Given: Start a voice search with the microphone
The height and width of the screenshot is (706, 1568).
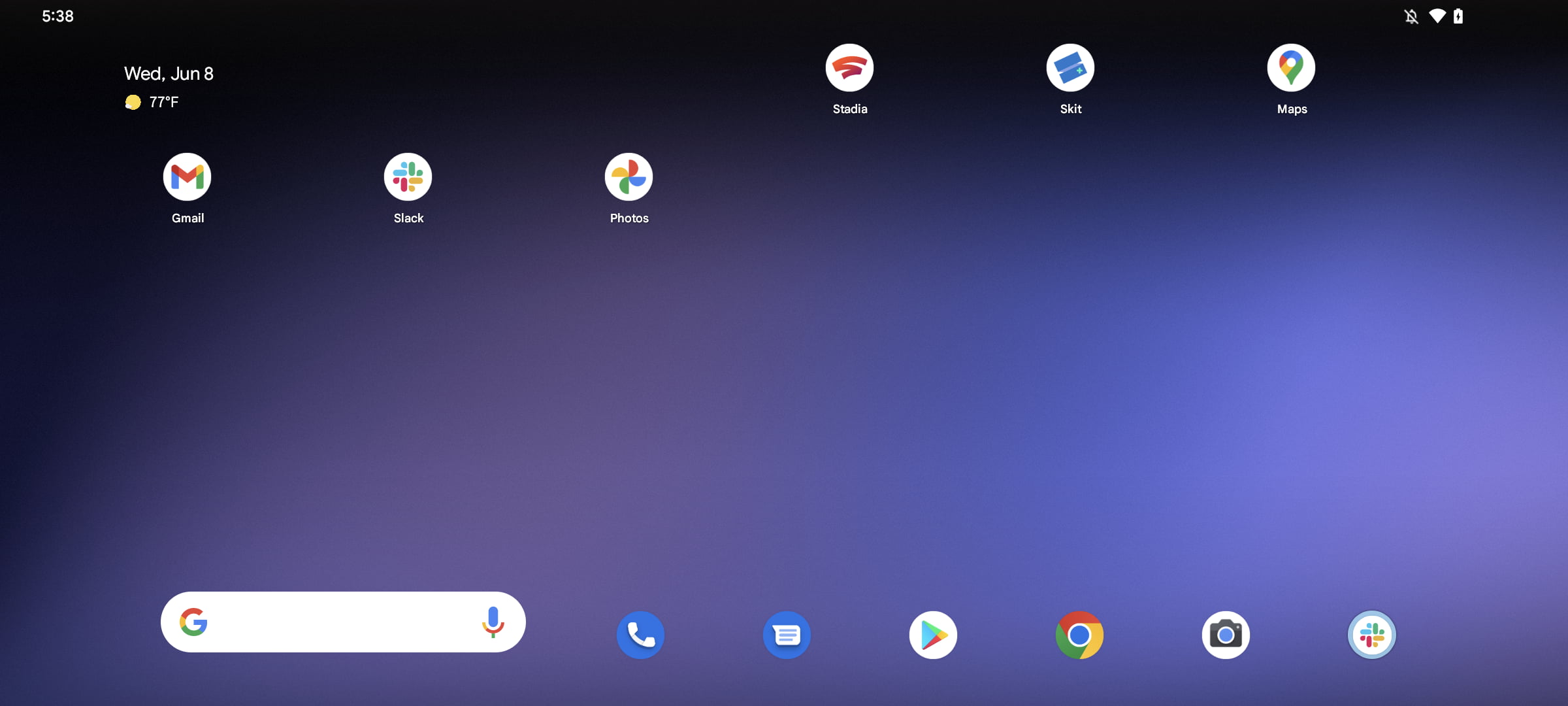Looking at the screenshot, I should [x=493, y=622].
